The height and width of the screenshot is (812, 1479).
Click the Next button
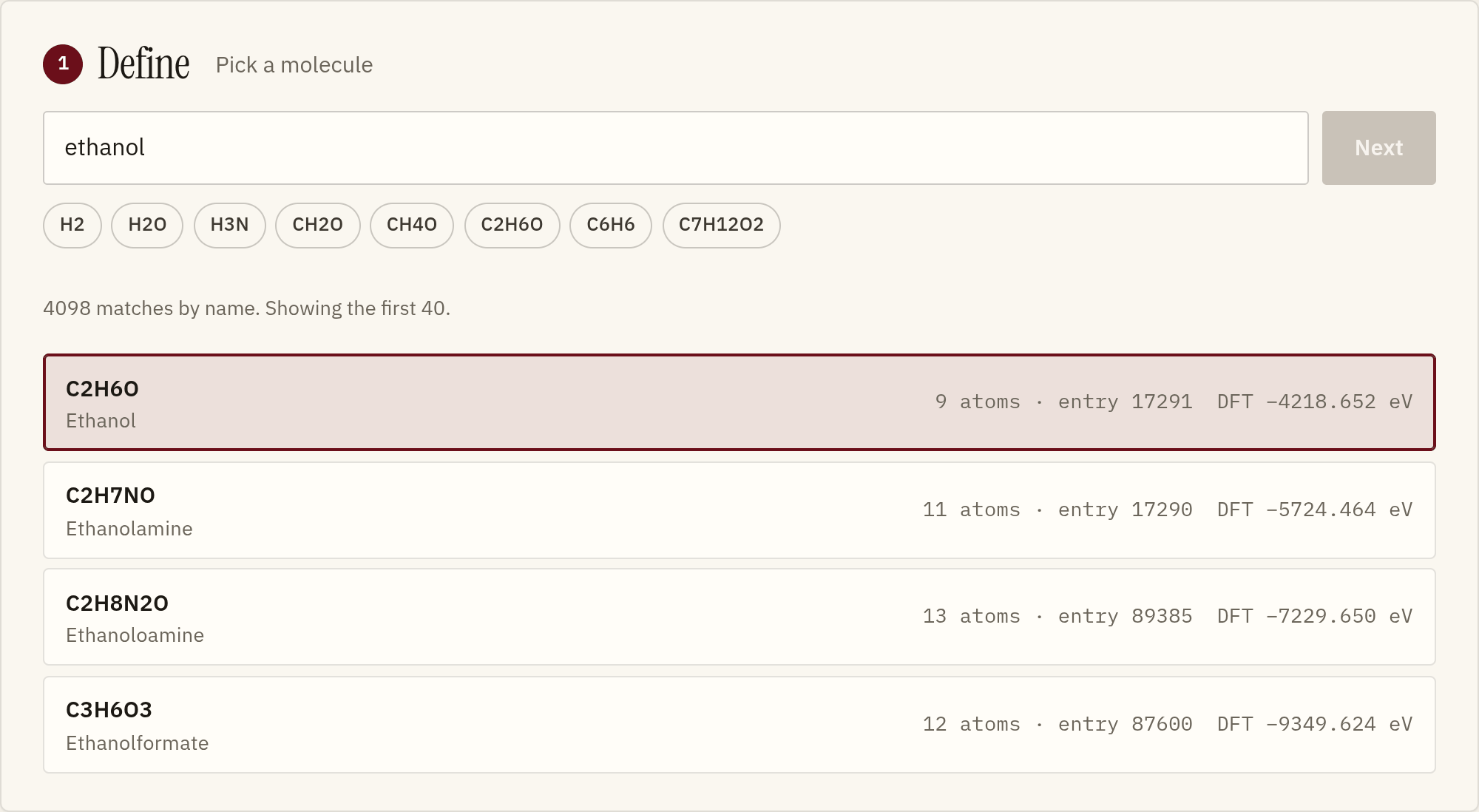(1378, 148)
